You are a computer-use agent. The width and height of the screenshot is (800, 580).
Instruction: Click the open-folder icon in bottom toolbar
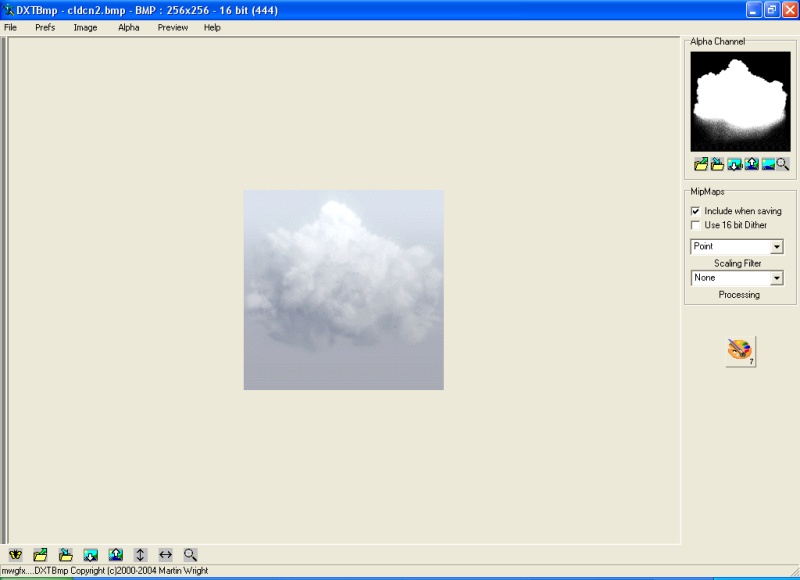click(40, 554)
